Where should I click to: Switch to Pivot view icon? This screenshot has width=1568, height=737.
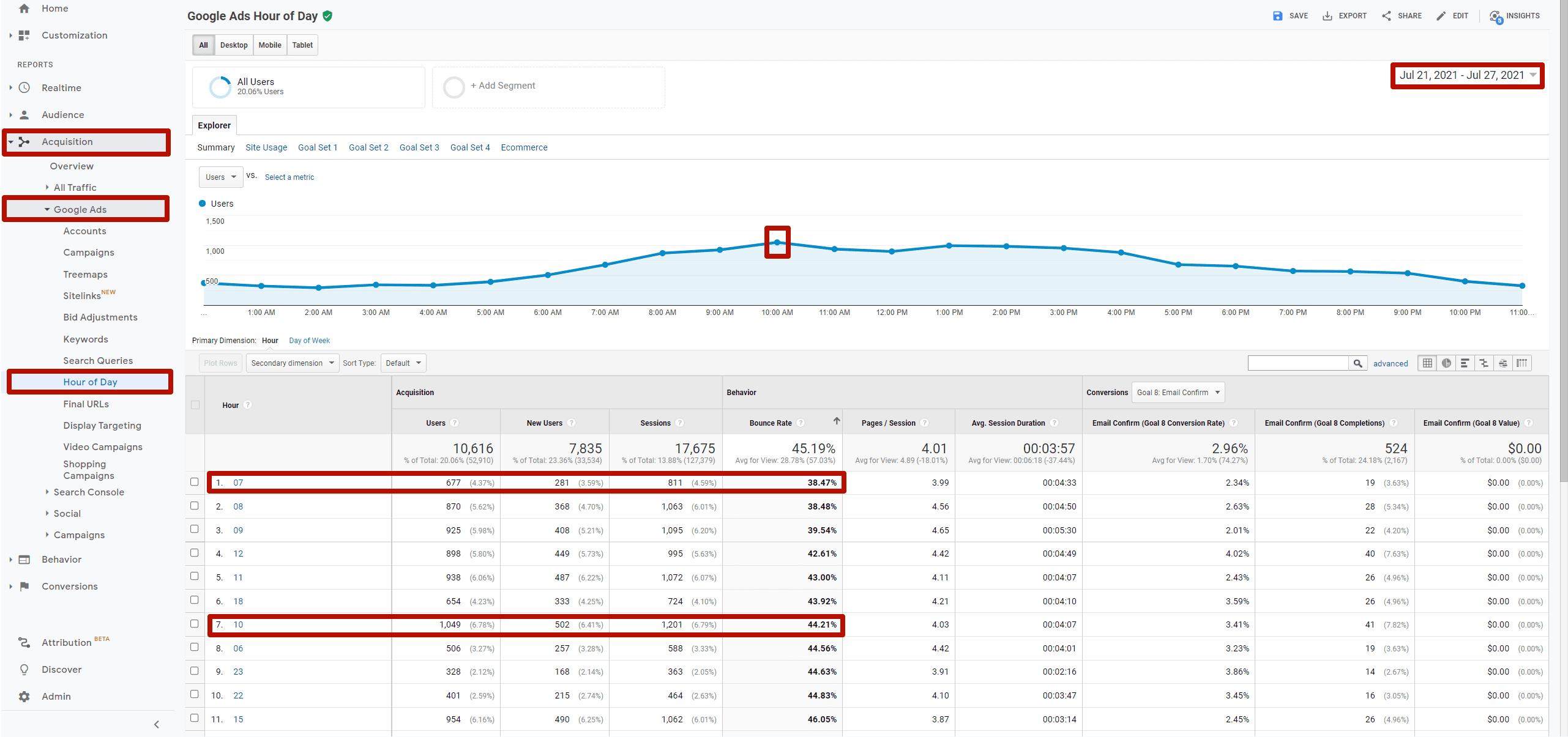click(1521, 363)
